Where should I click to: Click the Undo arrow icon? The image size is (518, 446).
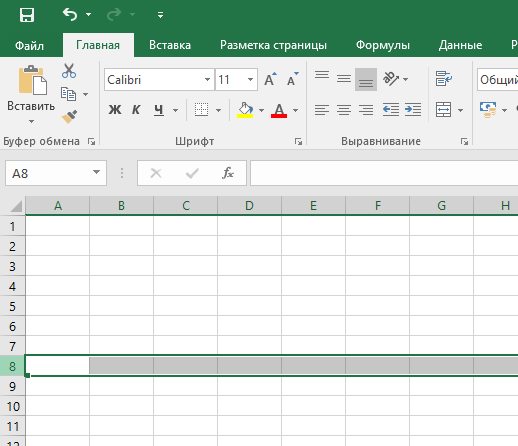tap(70, 14)
